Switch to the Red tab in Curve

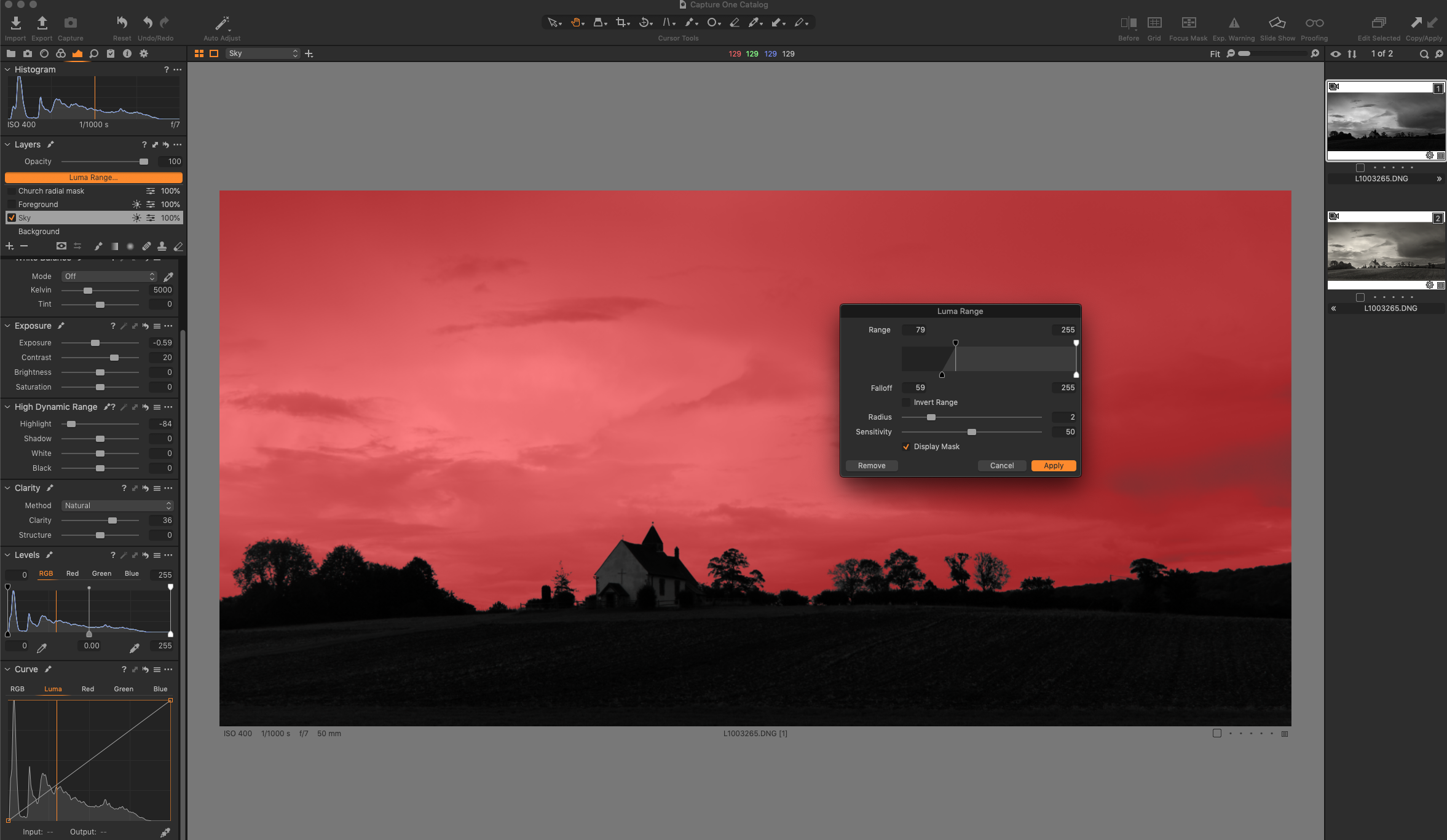[88, 689]
